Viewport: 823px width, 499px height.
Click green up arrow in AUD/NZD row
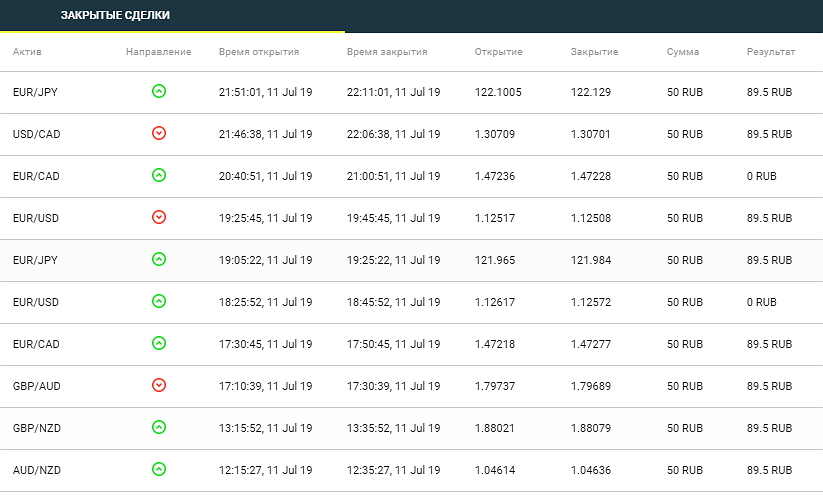tap(159, 469)
